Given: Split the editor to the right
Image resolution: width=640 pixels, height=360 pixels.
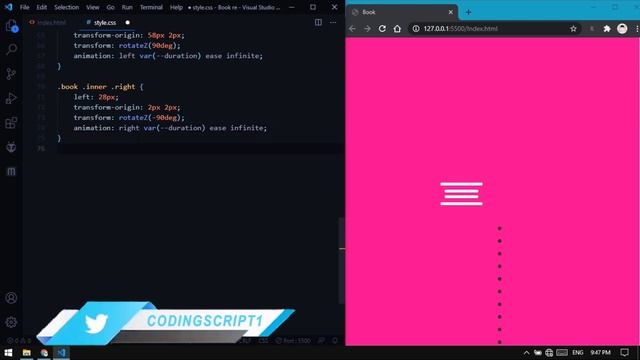Looking at the screenshot, I should tap(318, 22).
